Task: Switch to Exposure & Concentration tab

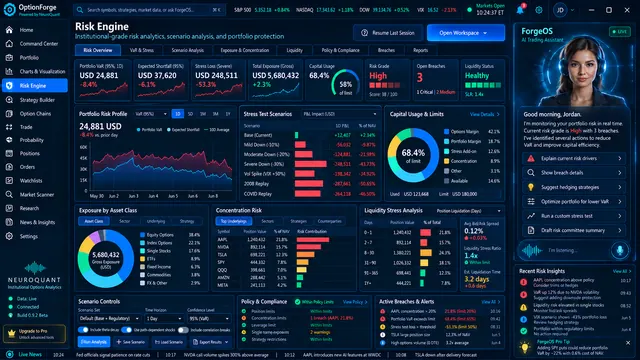Action: (244, 50)
